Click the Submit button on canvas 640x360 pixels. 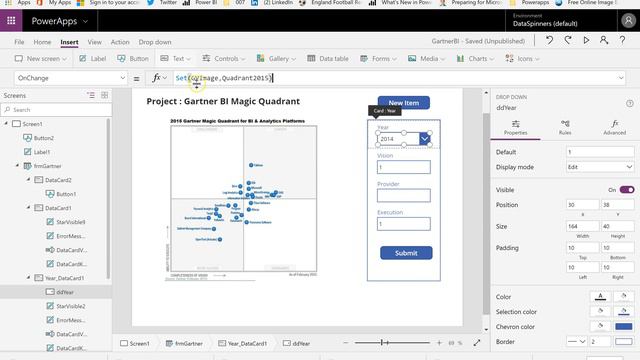(406, 253)
